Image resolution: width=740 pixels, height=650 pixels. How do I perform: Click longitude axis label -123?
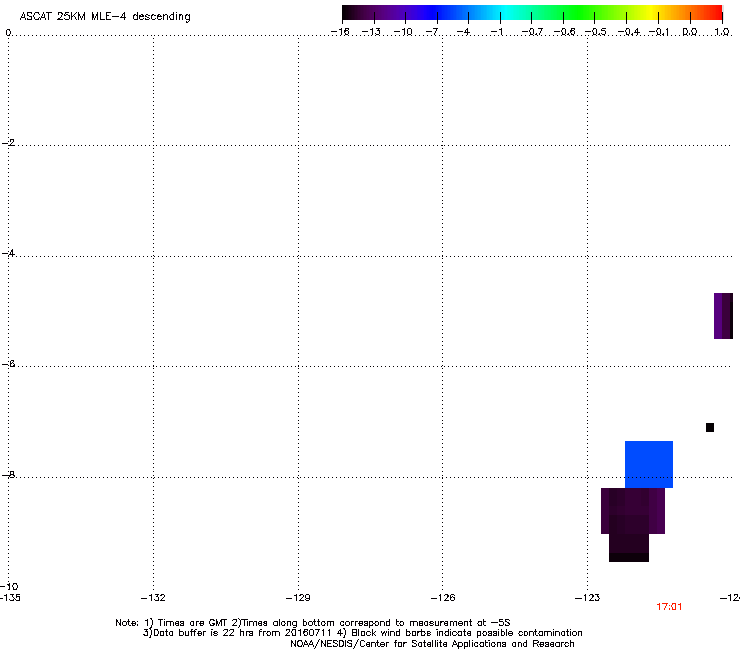(x=588, y=598)
